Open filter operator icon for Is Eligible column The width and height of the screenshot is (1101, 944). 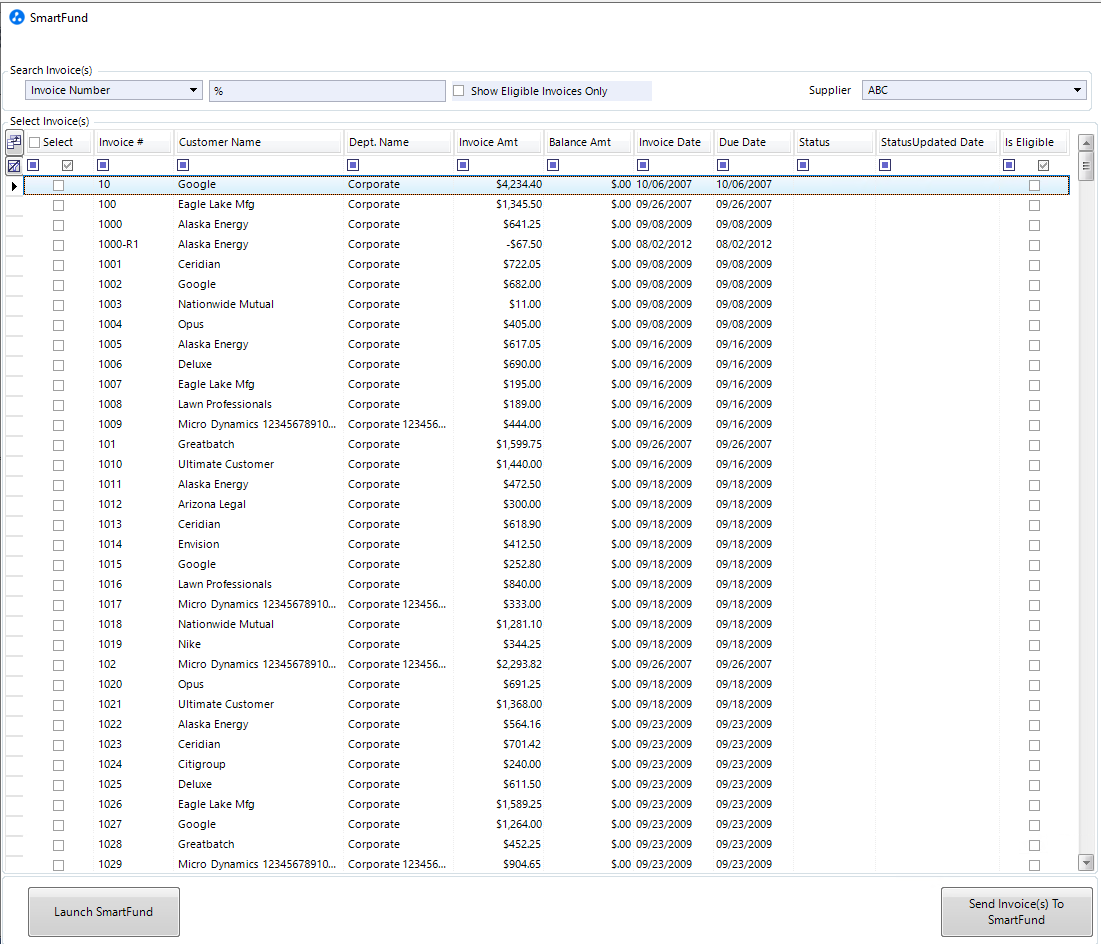(x=1009, y=165)
